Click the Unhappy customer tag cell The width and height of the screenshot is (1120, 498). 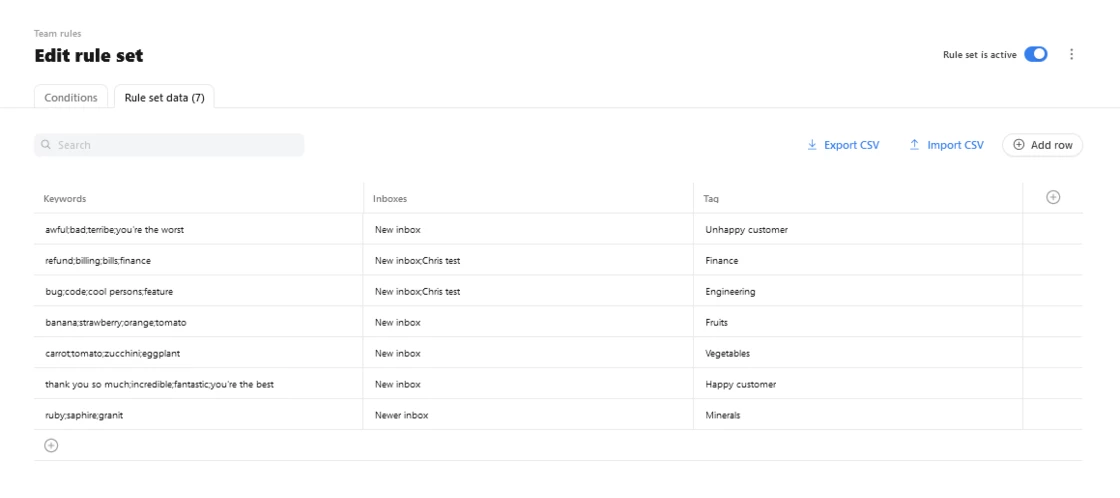(x=858, y=230)
